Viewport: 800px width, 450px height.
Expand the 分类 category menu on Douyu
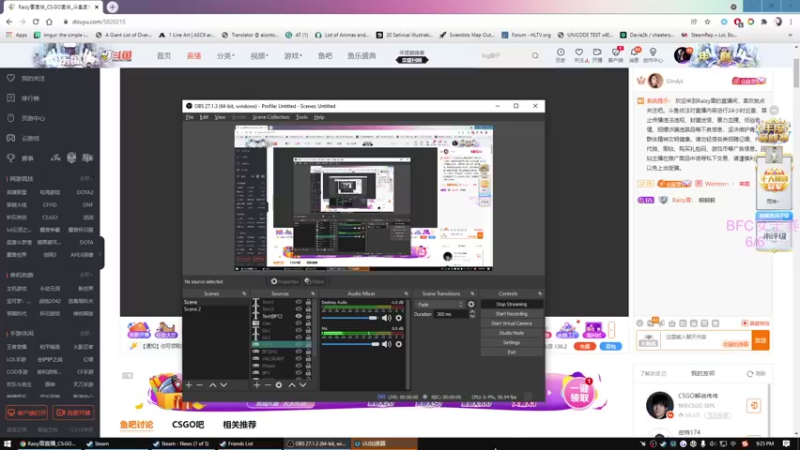click(x=226, y=56)
